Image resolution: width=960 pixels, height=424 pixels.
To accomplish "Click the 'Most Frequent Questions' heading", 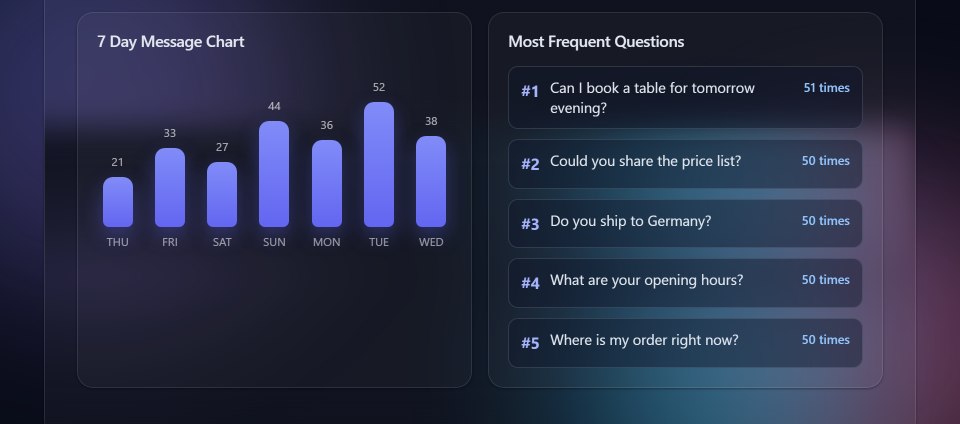I will point(596,42).
